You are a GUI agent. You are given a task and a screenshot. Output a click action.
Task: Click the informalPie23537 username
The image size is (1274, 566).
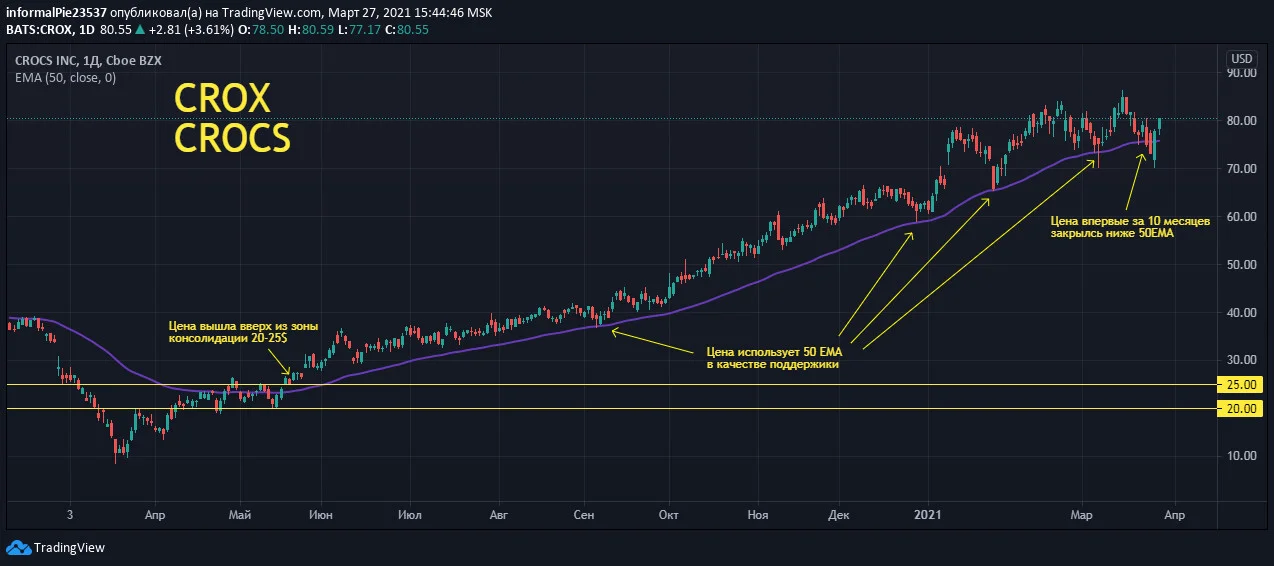[57, 13]
